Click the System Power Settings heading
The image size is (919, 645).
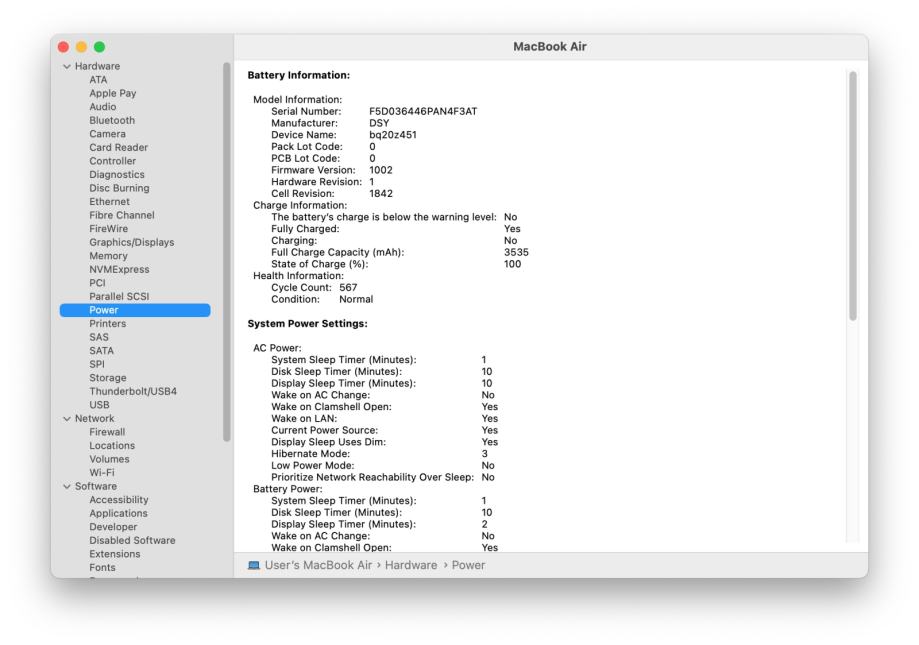click(307, 323)
